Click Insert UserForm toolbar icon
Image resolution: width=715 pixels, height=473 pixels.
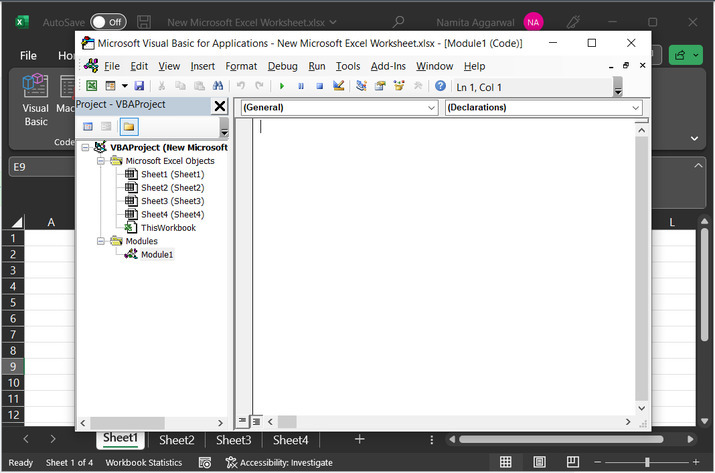click(x=110, y=86)
